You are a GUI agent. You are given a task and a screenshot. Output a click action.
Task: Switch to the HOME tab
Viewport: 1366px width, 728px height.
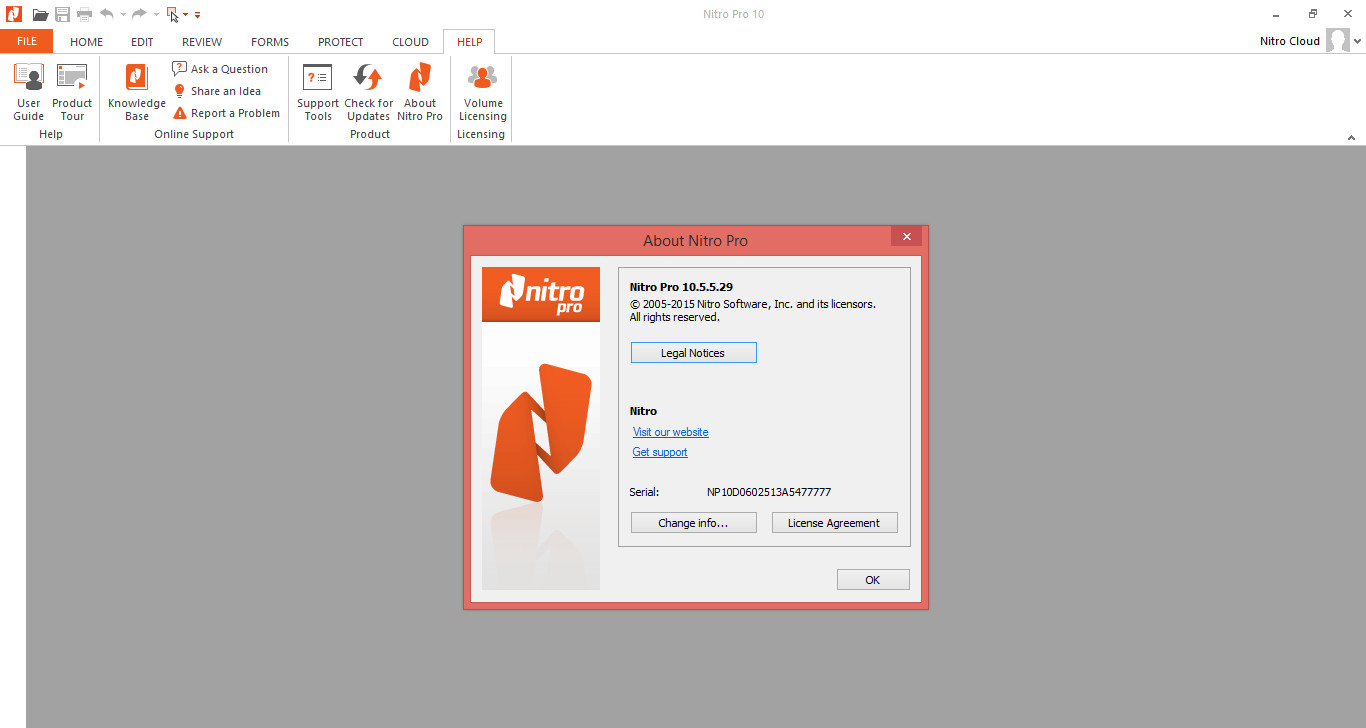point(86,42)
